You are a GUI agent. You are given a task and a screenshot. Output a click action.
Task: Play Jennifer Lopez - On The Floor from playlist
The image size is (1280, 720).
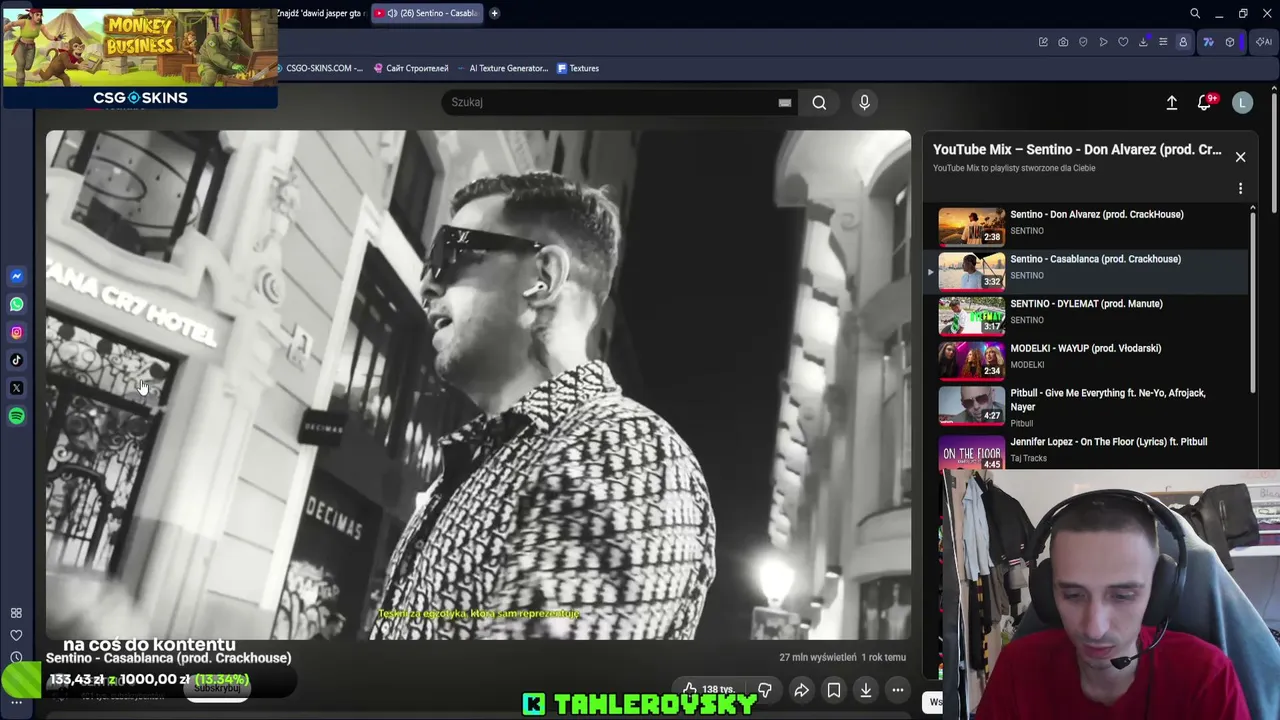[x=1085, y=451]
